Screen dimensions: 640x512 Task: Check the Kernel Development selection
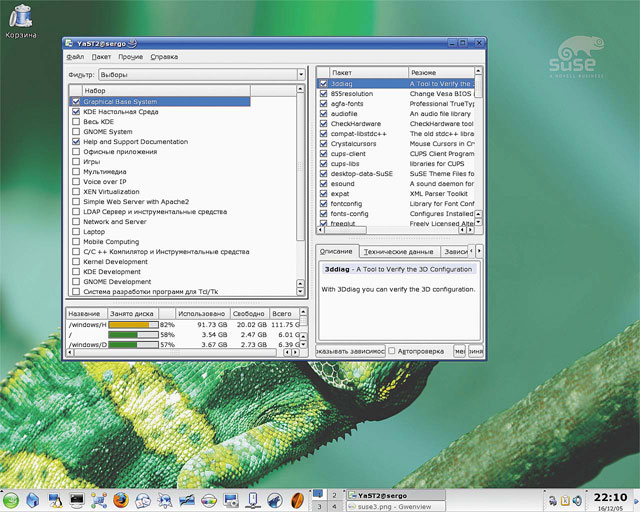click(x=76, y=261)
